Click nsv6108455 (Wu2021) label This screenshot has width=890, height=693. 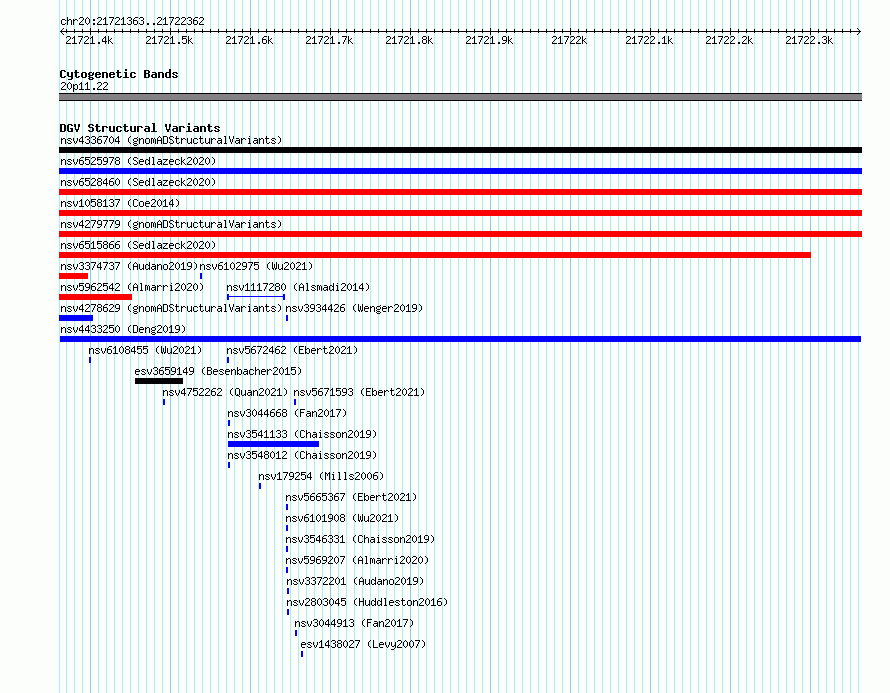(145, 350)
